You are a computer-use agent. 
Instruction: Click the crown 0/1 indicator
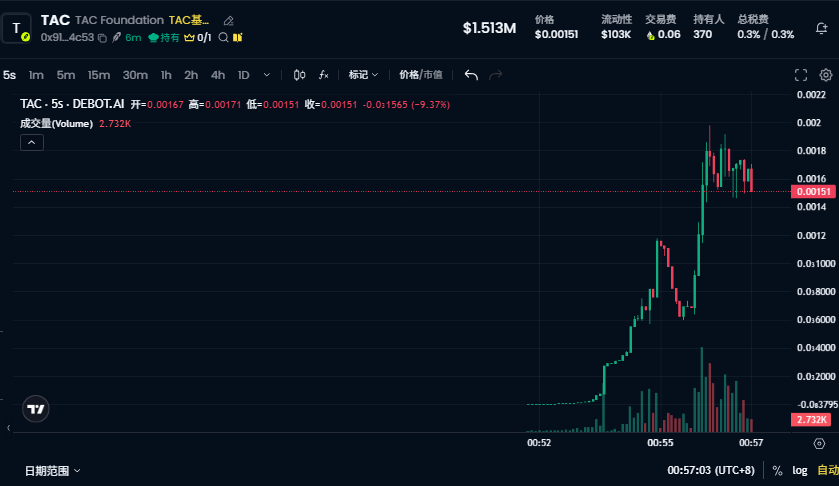[198, 37]
